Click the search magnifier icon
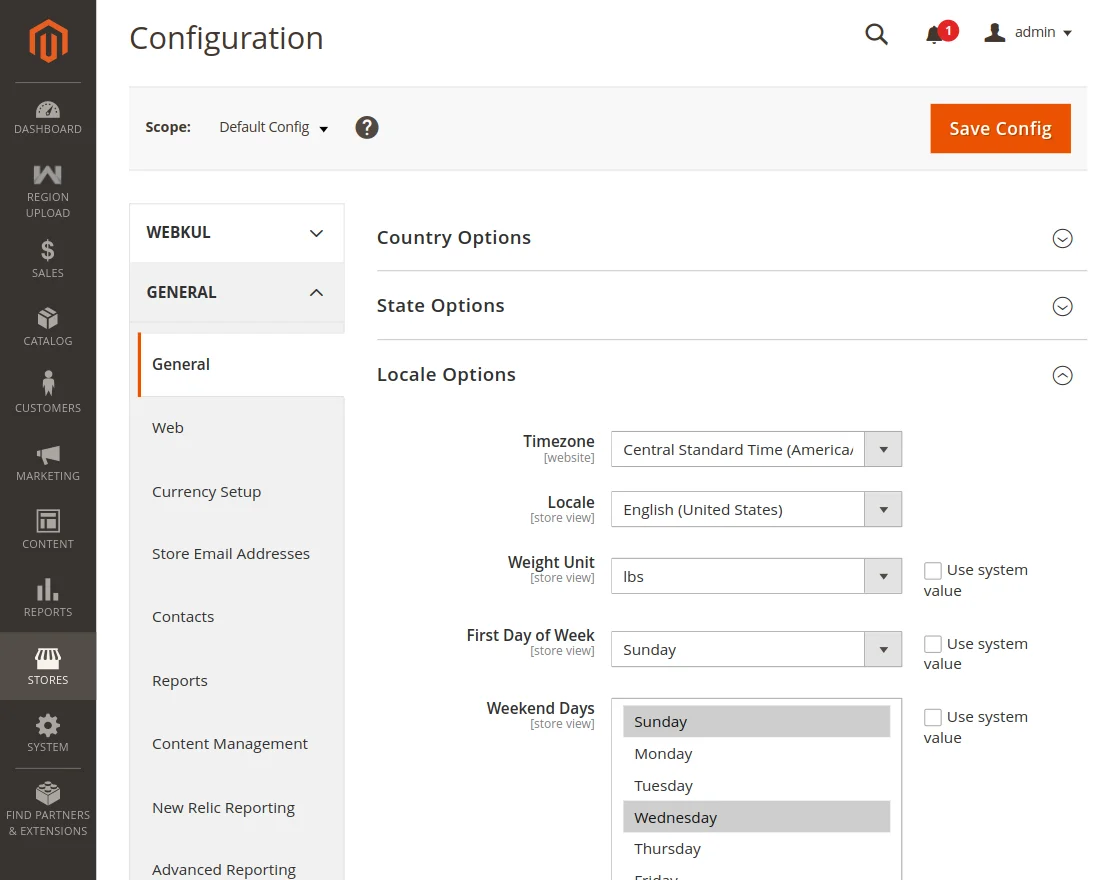The width and height of the screenshot is (1120, 880). [x=876, y=34]
